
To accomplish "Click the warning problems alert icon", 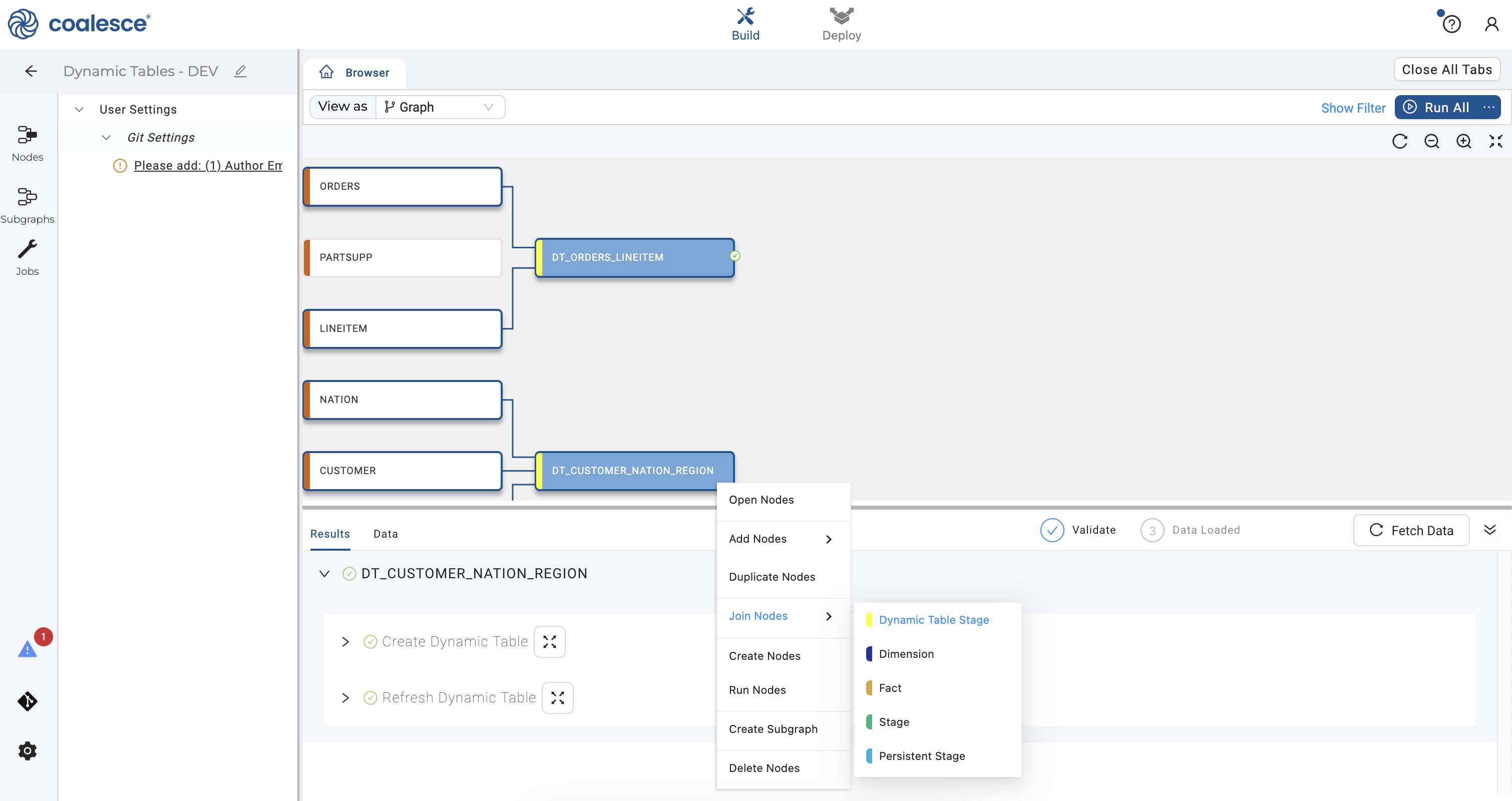I will point(27,649).
